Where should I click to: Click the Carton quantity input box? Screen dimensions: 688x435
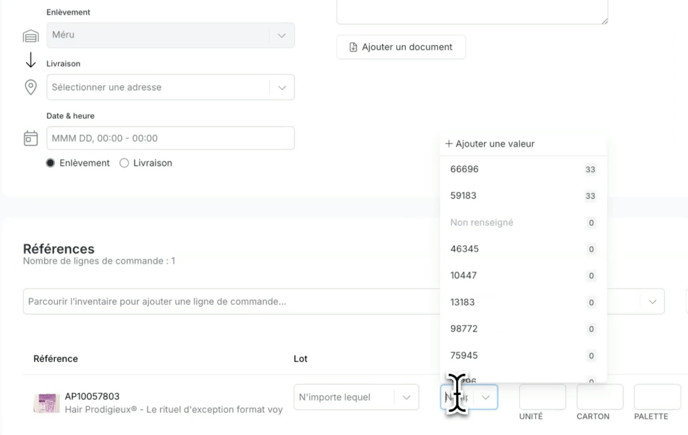[x=598, y=397]
